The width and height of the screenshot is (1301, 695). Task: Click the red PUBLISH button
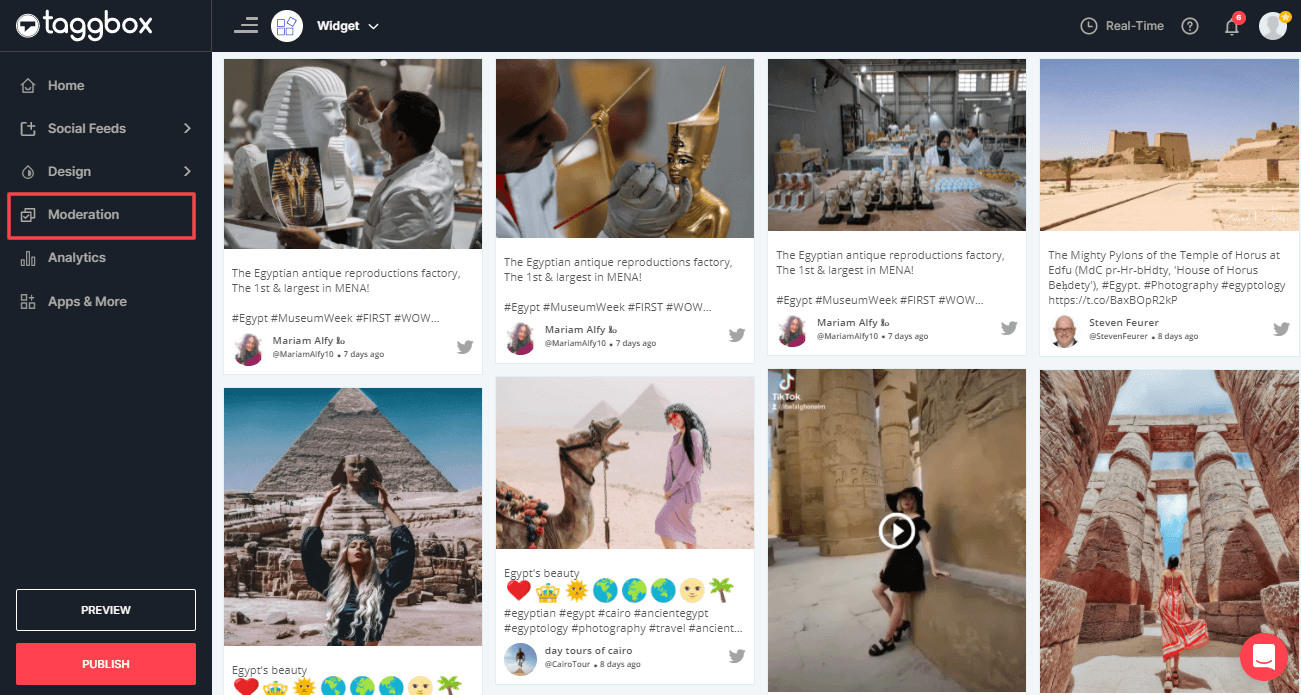tap(106, 664)
